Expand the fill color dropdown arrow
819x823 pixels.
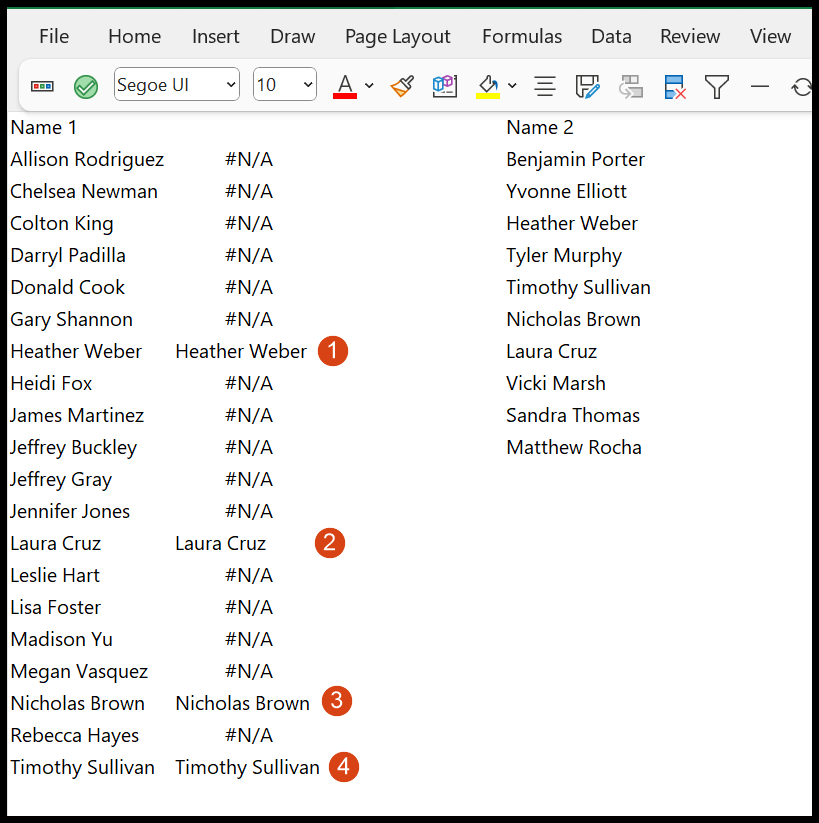512,86
